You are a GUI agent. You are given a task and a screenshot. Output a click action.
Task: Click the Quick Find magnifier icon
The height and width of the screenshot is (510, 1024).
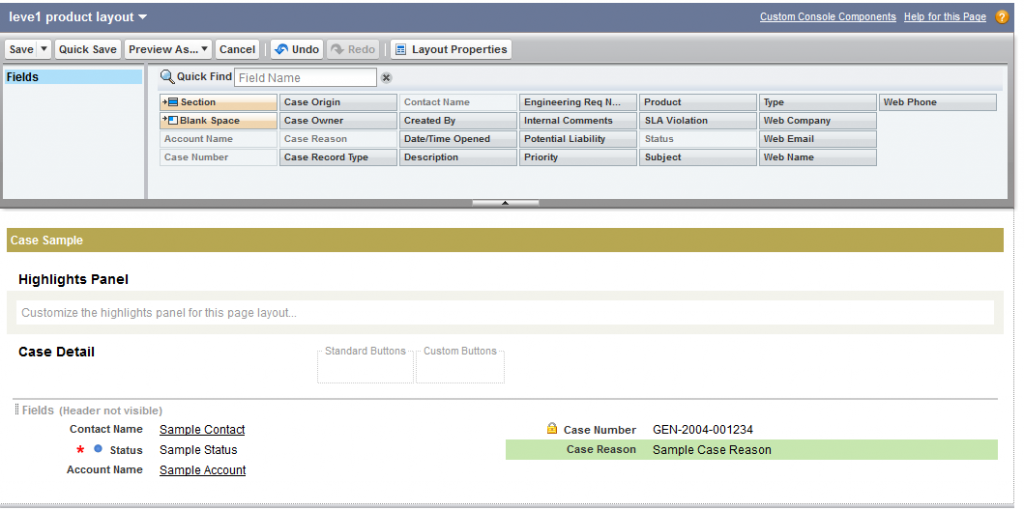(167, 77)
